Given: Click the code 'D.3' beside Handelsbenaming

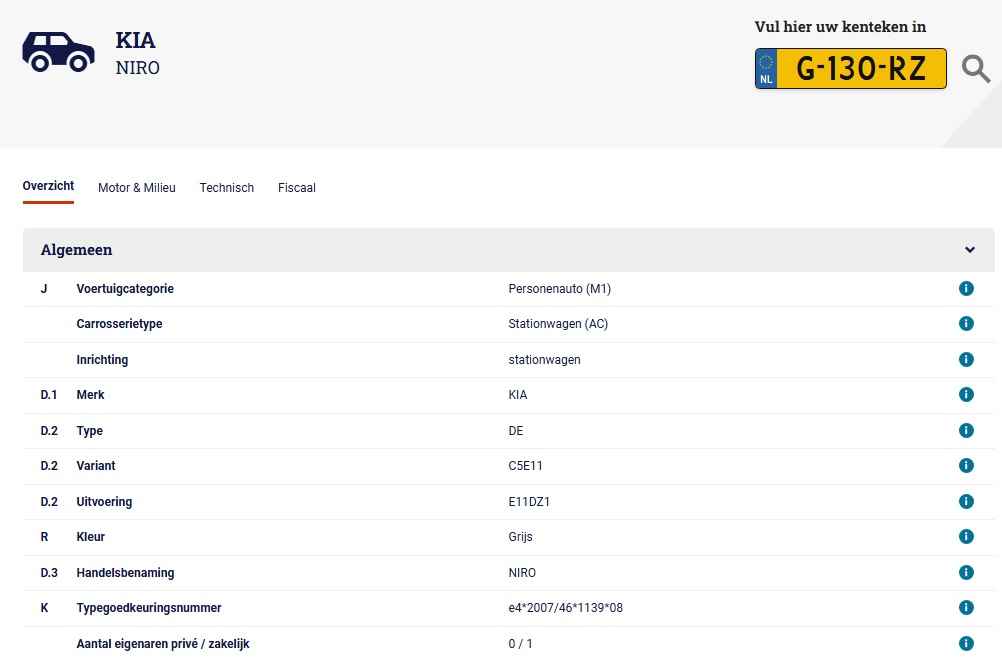Looking at the screenshot, I should pos(49,573).
